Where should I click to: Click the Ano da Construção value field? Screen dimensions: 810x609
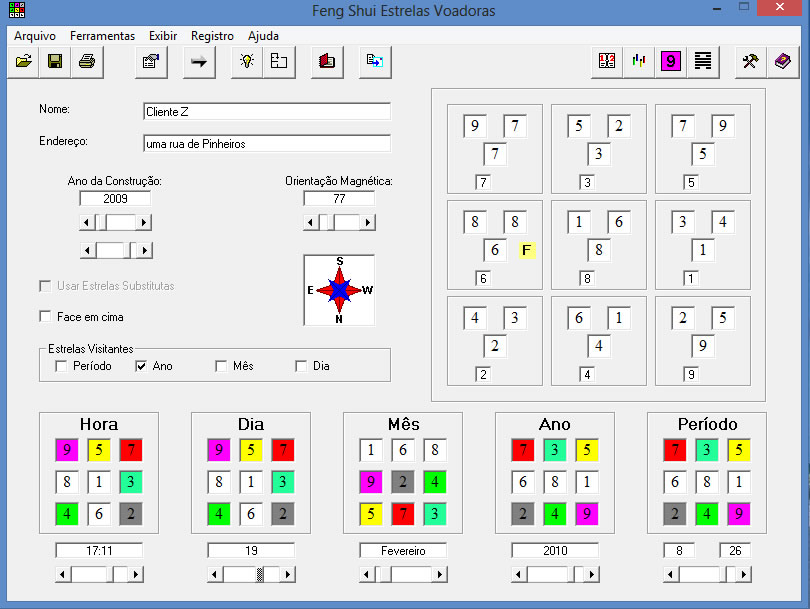[x=115, y=198]
